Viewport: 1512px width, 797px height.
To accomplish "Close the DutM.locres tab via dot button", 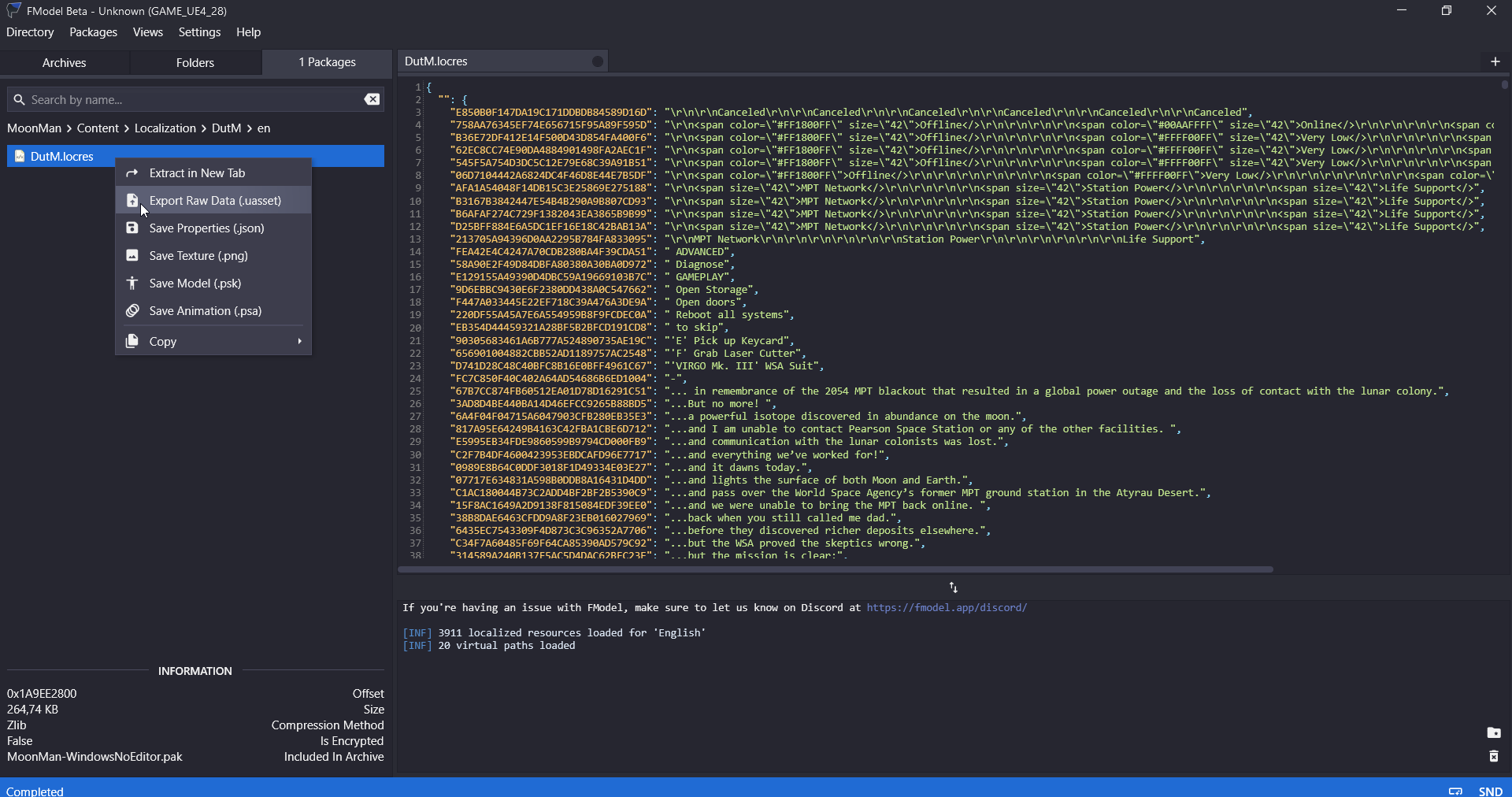I will tap(597, 61).
